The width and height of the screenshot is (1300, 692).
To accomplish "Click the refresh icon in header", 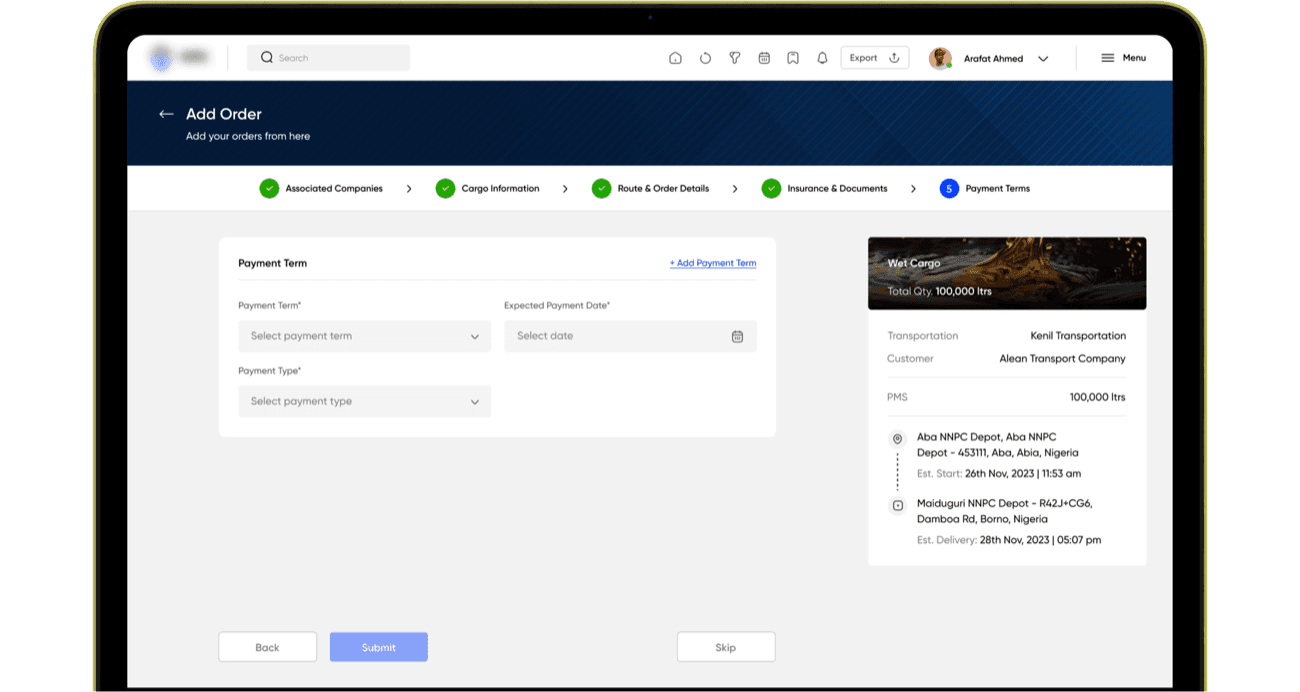I will point(705,58).
